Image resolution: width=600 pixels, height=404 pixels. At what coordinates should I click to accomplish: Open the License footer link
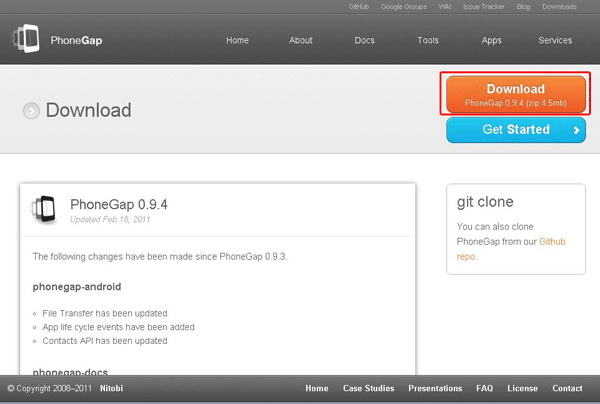522,388
